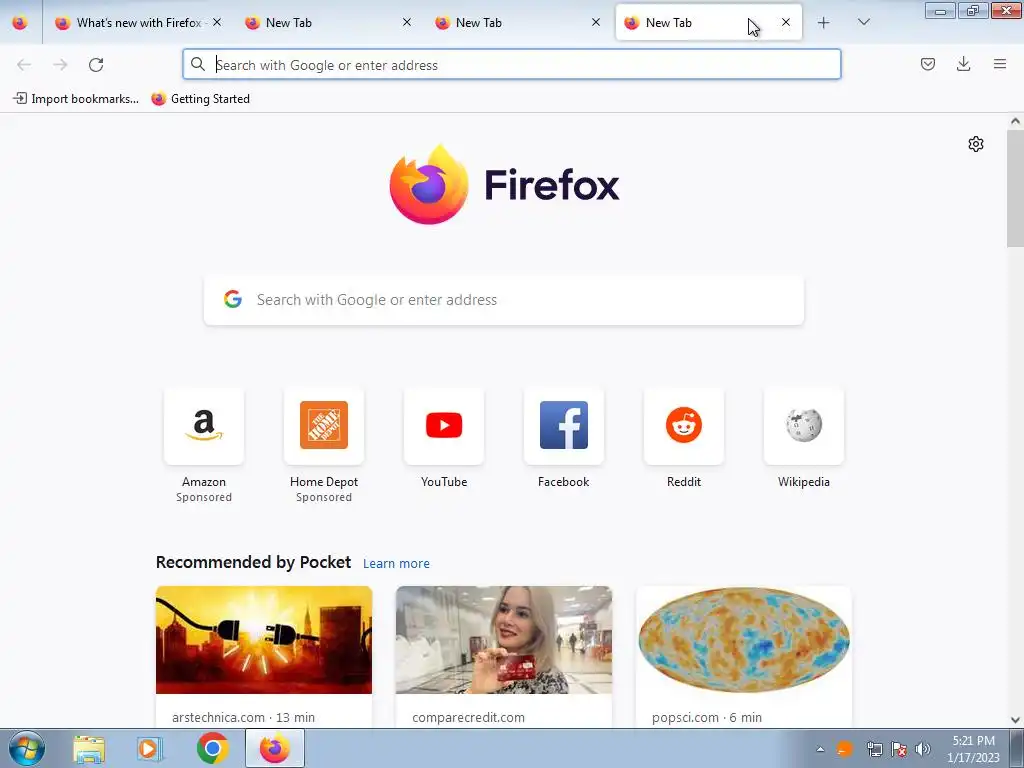The height and width of the screenshot is (768, 1024).
Task: Launch Google Chrome from taskbar
Action: [x=212, y=748]
